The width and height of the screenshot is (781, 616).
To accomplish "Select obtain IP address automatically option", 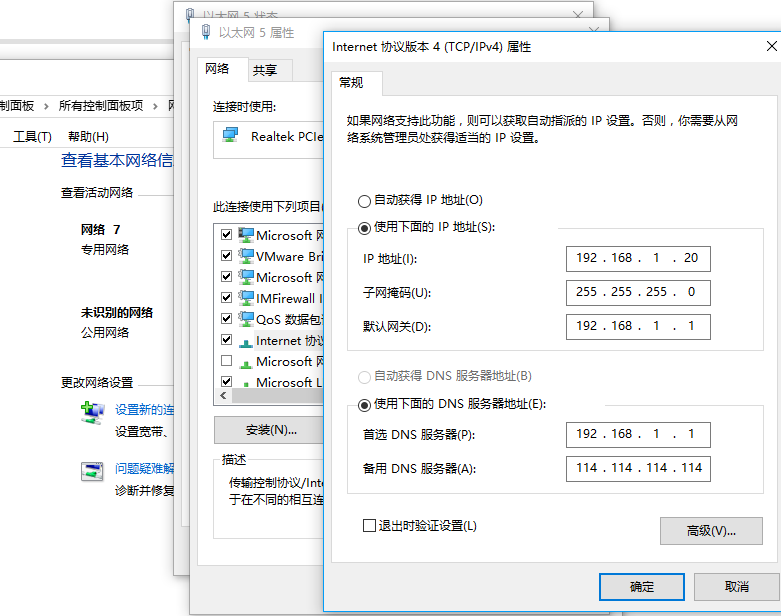I will coord(364,200).
